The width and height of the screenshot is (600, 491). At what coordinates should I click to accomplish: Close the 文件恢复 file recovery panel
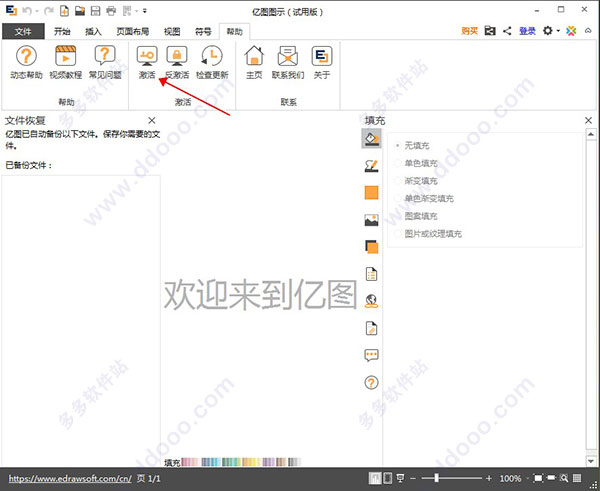(x=152, y=121)
